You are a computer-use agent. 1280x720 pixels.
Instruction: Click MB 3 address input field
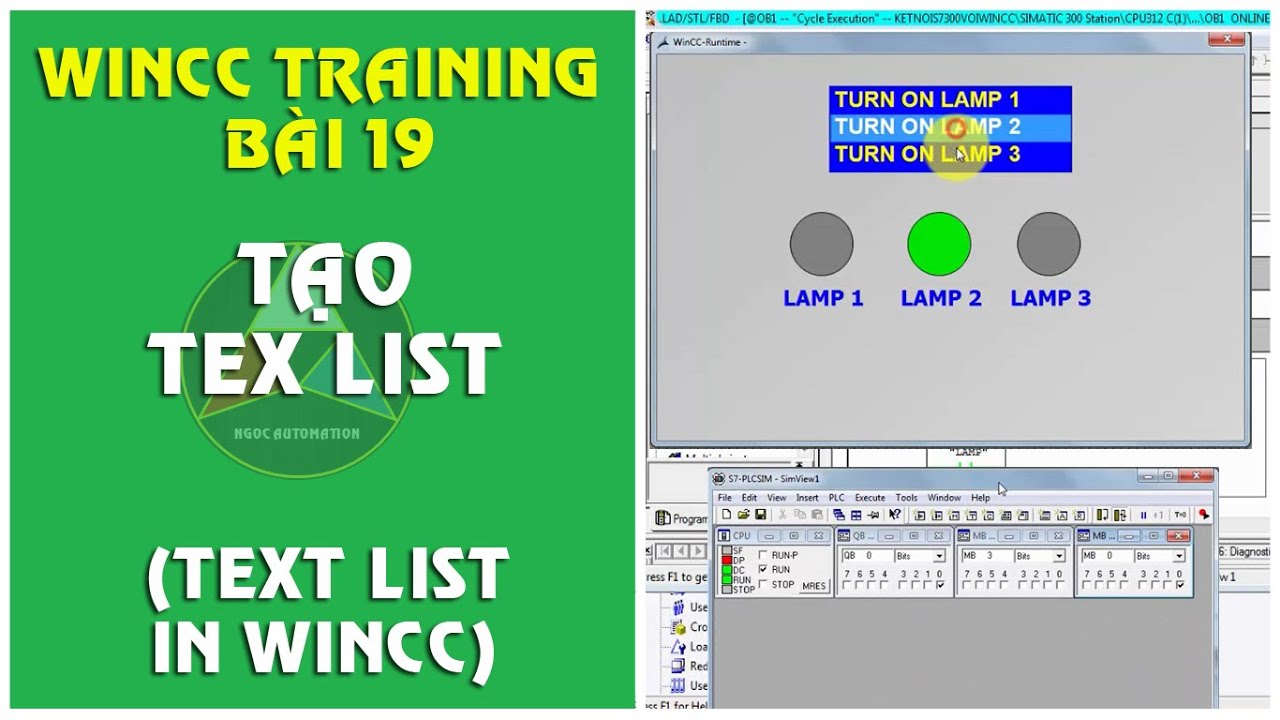pyautogui.click(x=987, y=556)
